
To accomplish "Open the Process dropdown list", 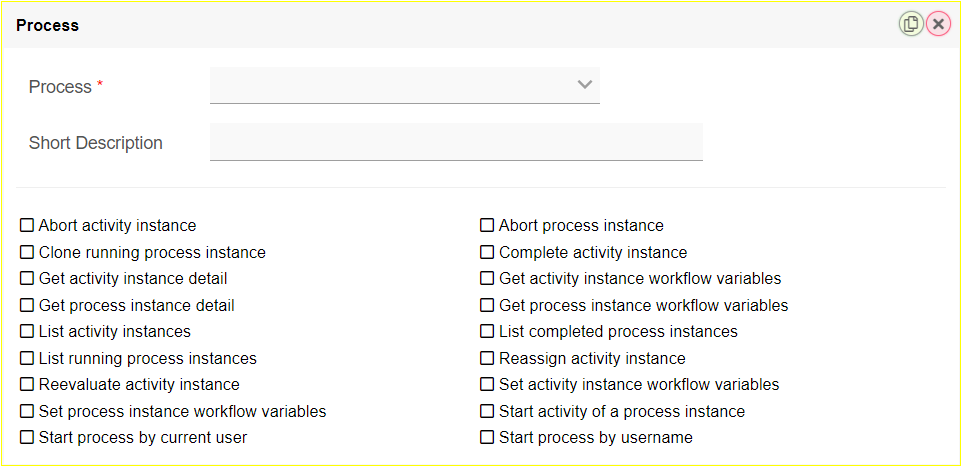I will point(404,85).
